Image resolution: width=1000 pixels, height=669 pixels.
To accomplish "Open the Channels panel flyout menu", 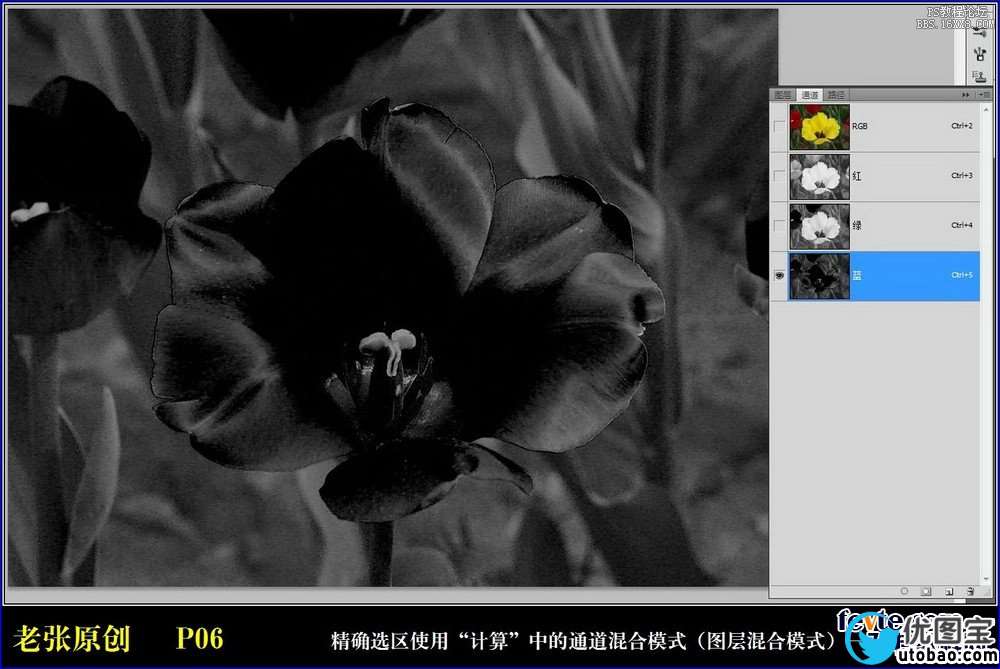I will click(984, 94).
